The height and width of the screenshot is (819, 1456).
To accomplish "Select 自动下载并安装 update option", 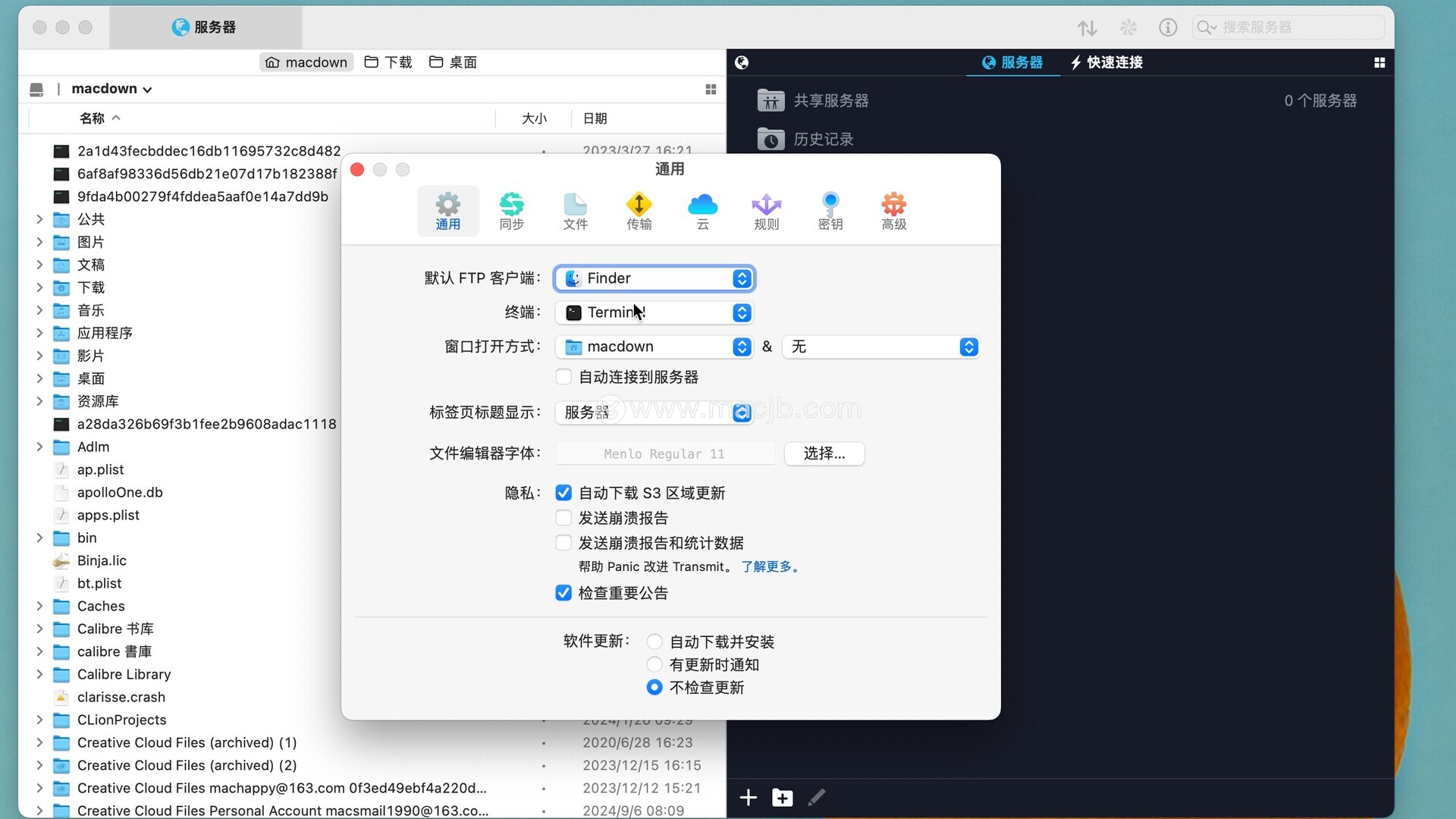I will 654,642.
